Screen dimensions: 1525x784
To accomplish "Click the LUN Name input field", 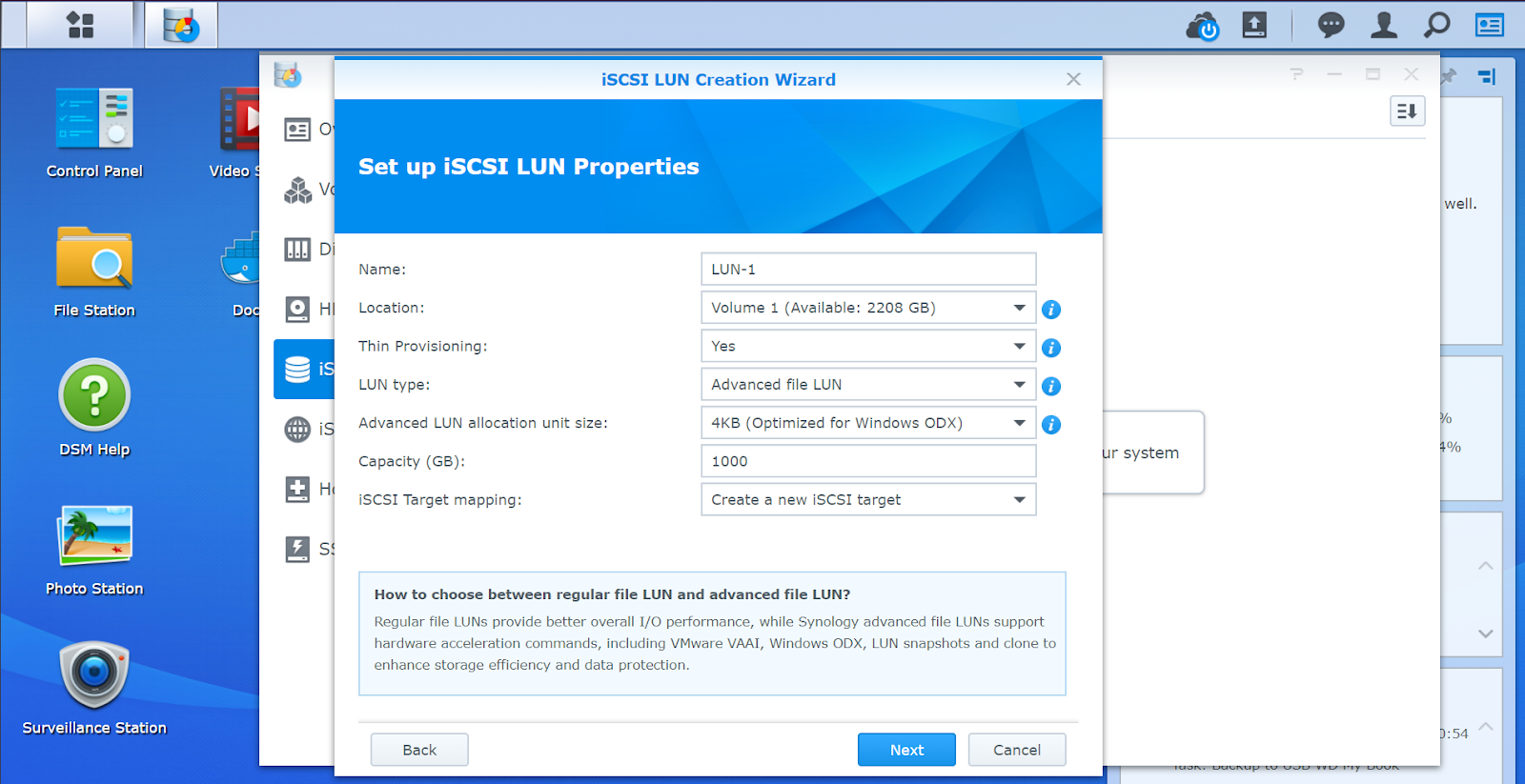I will tap(868, 269).
